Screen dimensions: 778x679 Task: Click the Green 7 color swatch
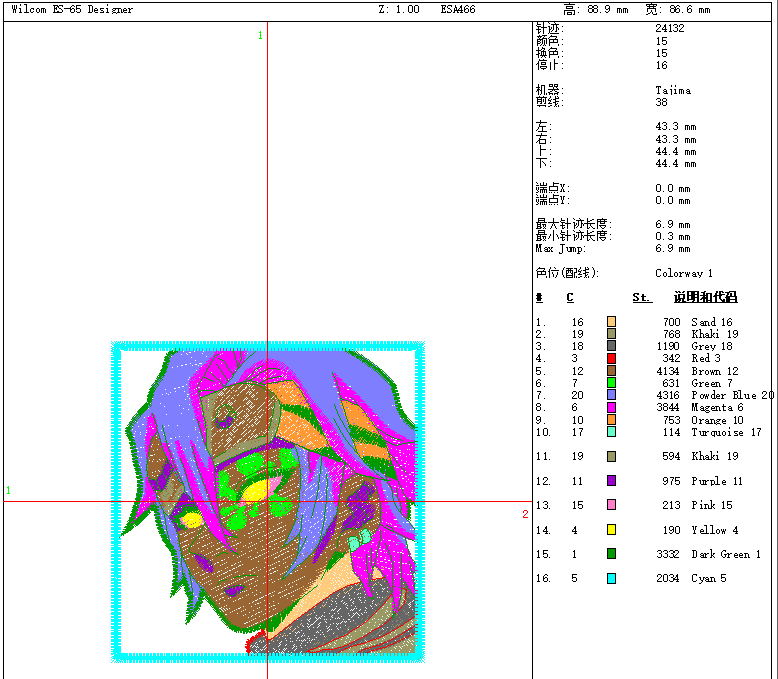(611, 383)
